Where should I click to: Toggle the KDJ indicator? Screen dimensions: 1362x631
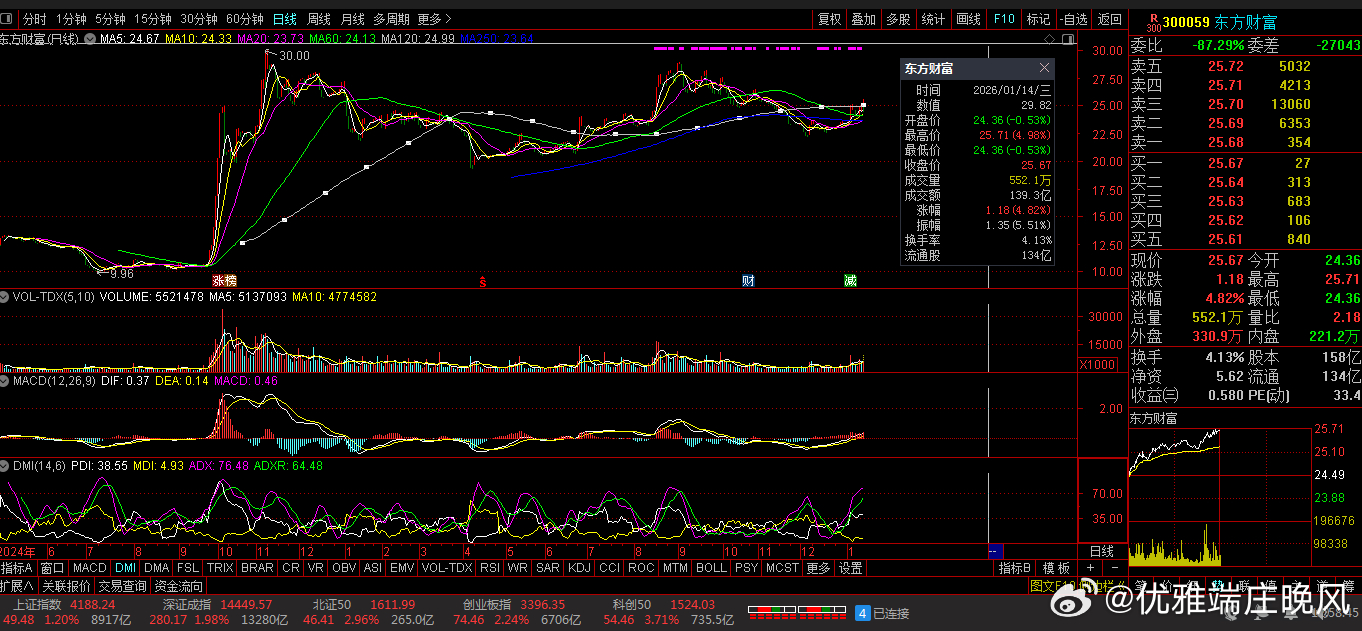click(578, 568)
